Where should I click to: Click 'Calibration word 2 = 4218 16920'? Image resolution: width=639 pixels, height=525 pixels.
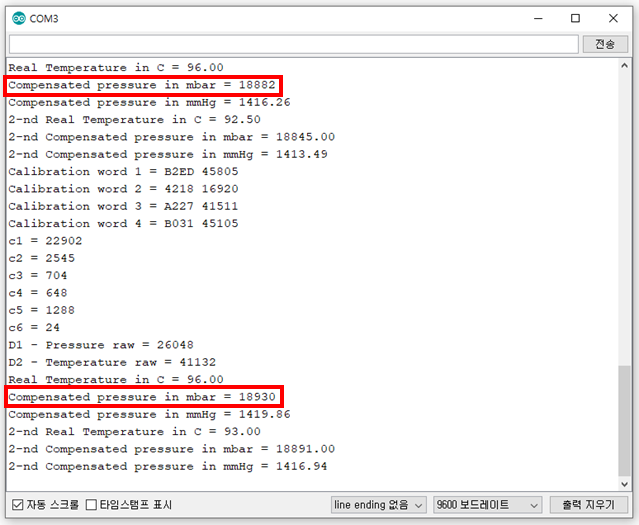(x=123, y=189)
